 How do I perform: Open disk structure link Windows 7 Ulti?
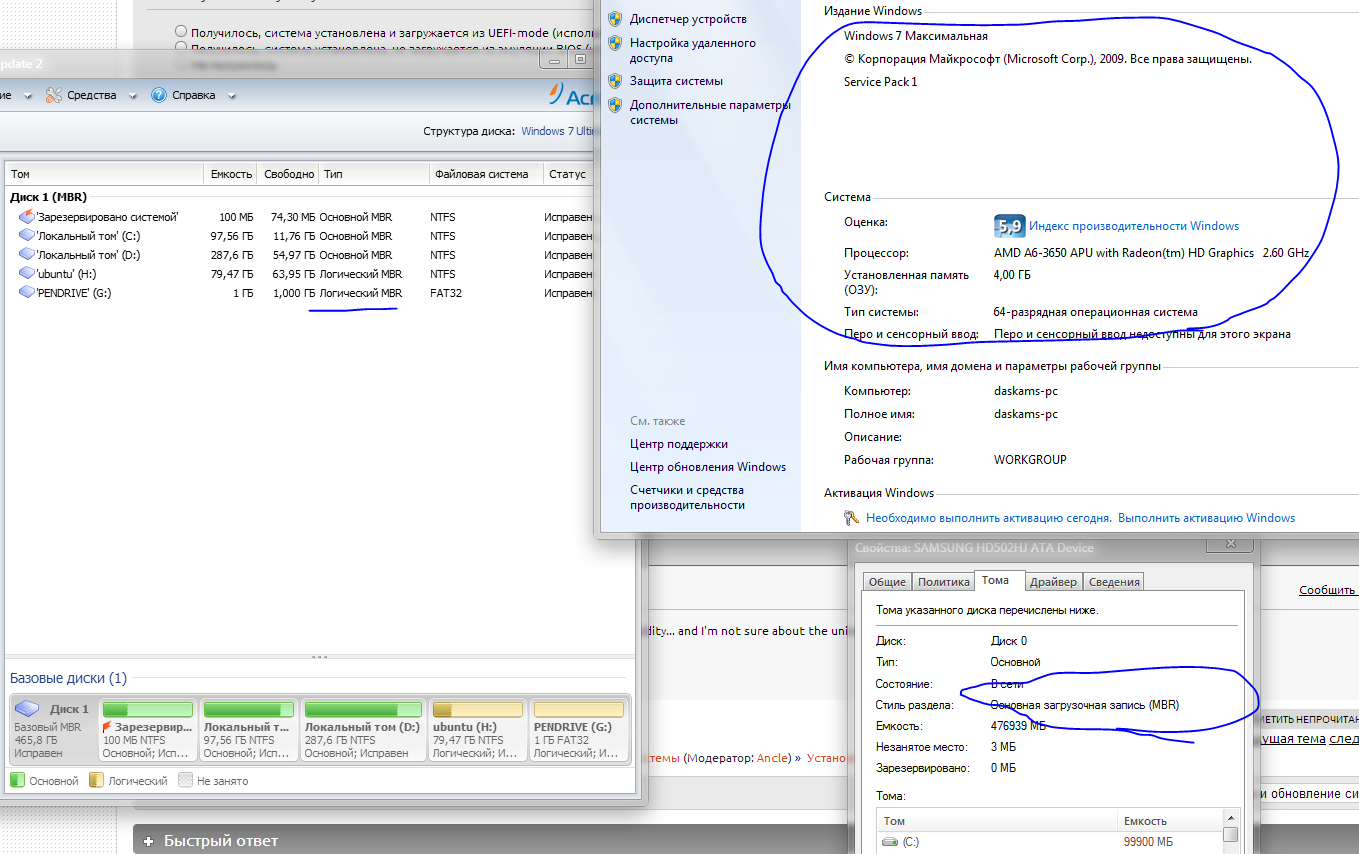(559, 131)
